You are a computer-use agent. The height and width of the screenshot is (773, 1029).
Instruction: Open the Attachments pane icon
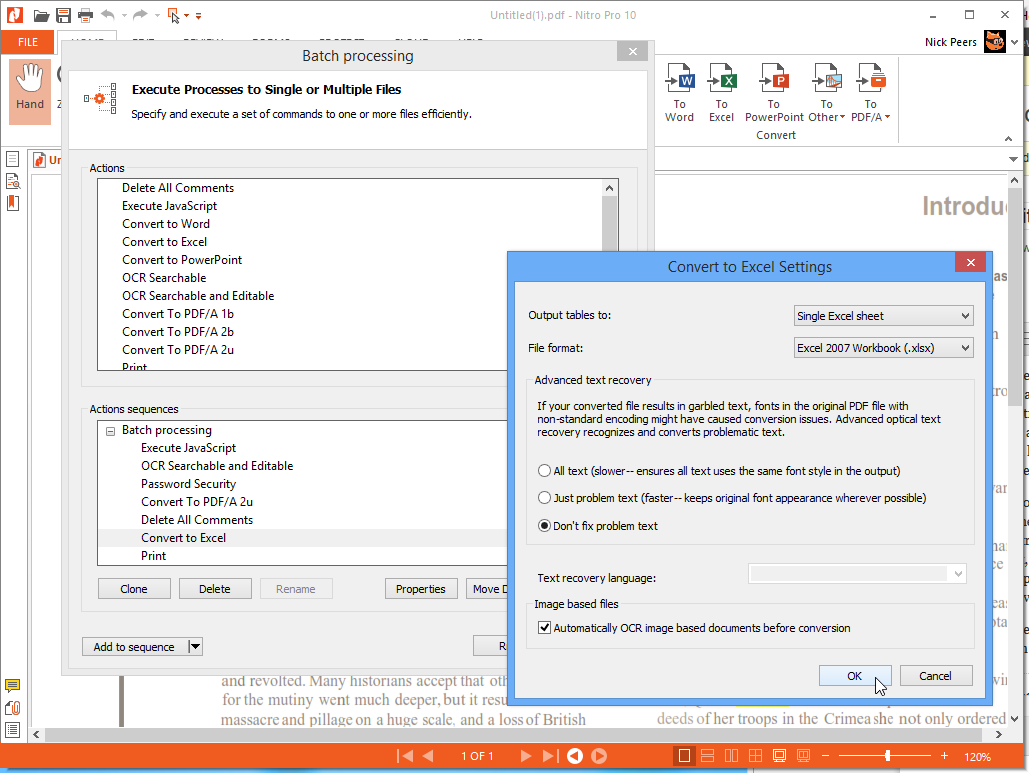[x=12, y=708]
